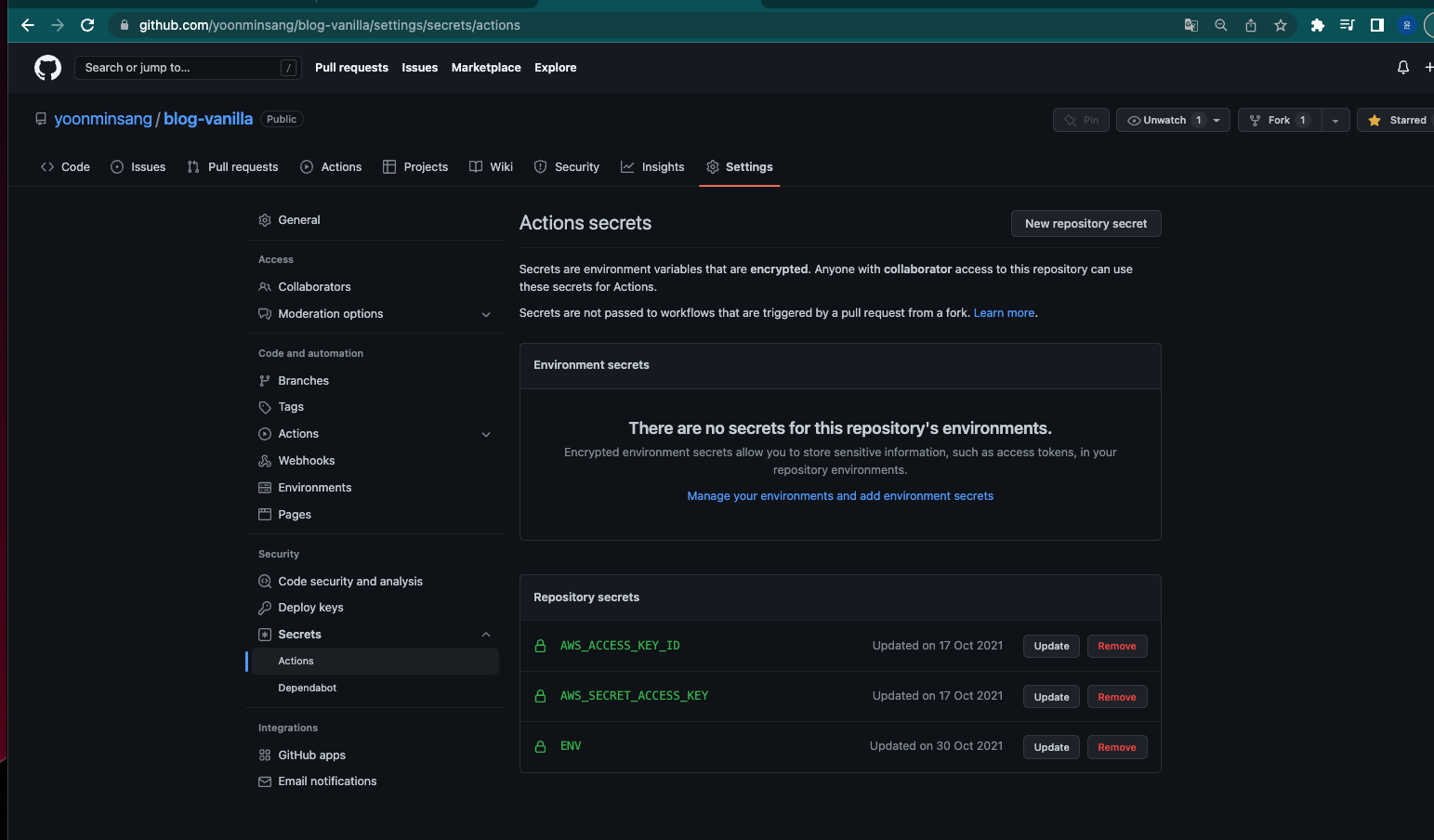This screenshot has height=840, width=1434.
Task: Open Marketplace in top navigation
Action: click(x=486, y=68)
